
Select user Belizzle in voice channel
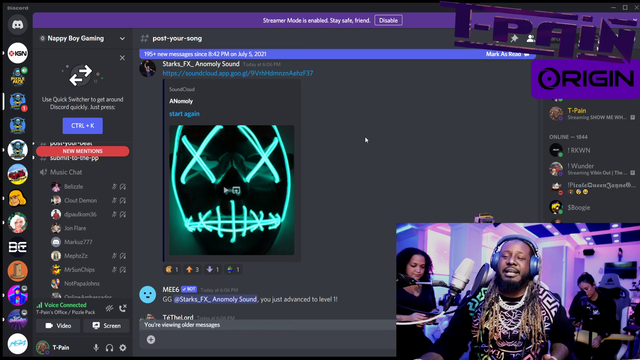[73, 187]
